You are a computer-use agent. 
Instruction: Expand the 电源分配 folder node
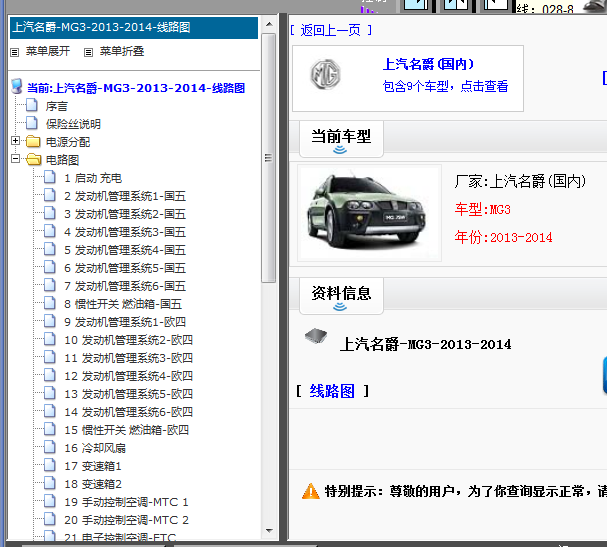coord(15,141)
